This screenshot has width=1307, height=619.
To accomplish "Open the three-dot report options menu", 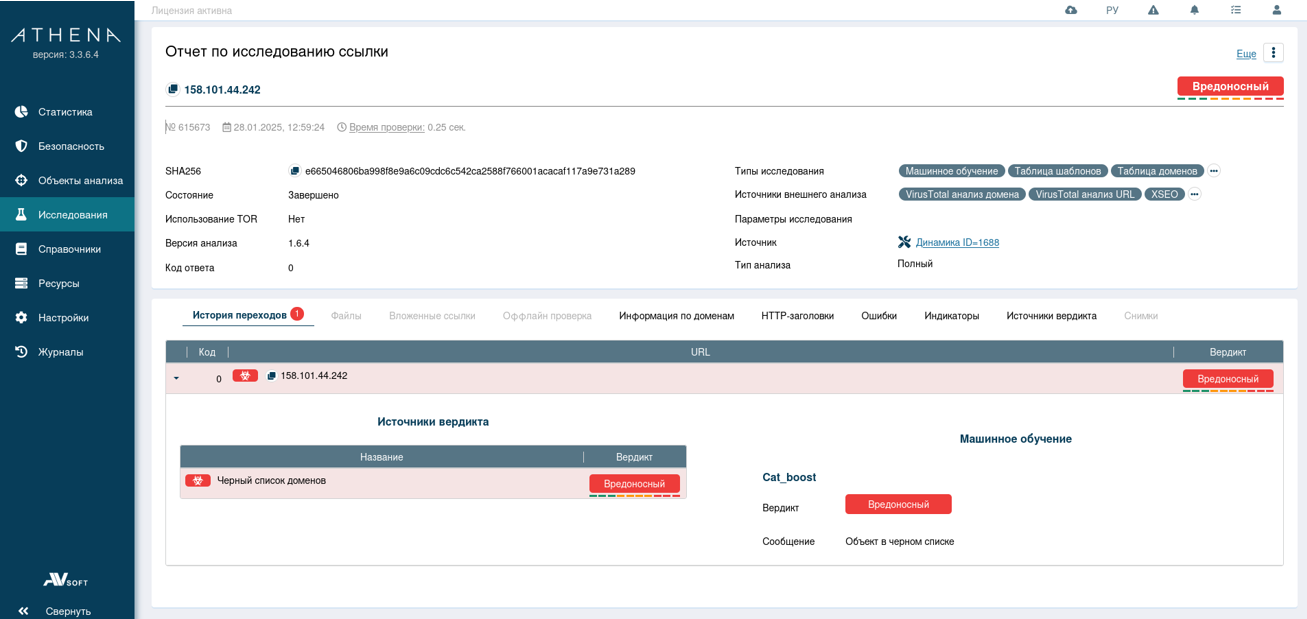I will (1273, 53).
